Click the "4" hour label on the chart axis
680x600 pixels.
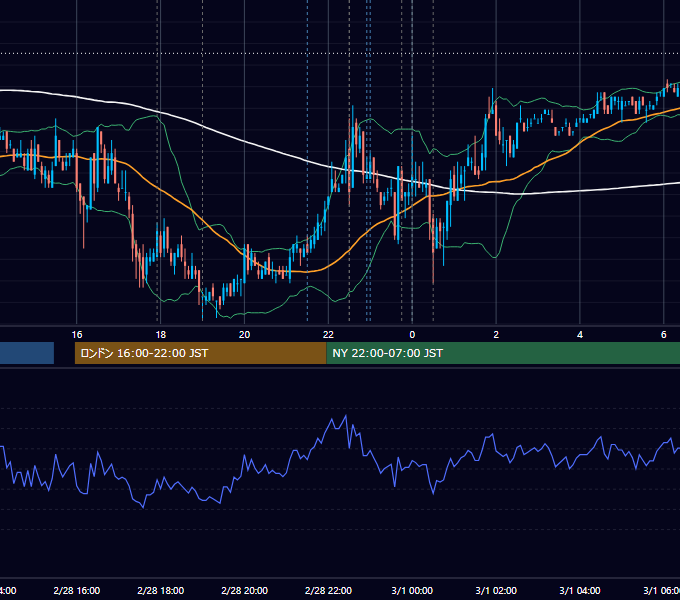pyautogui.click(x=580, y=334)
